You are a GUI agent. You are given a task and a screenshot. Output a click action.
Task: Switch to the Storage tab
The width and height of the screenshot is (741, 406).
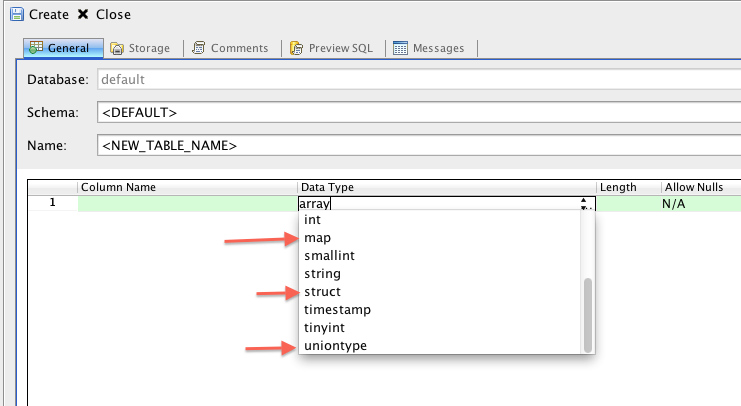[140, 48]
